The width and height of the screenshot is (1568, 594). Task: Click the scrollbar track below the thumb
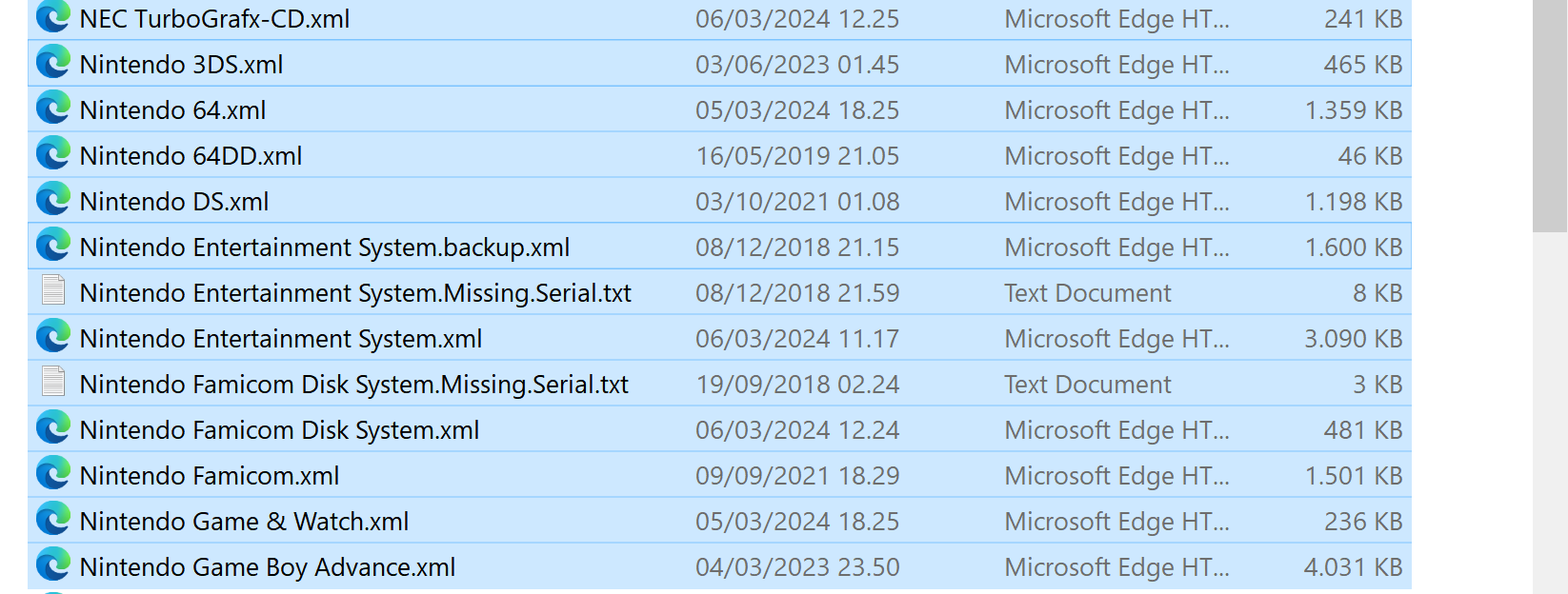coord(1550,412)
